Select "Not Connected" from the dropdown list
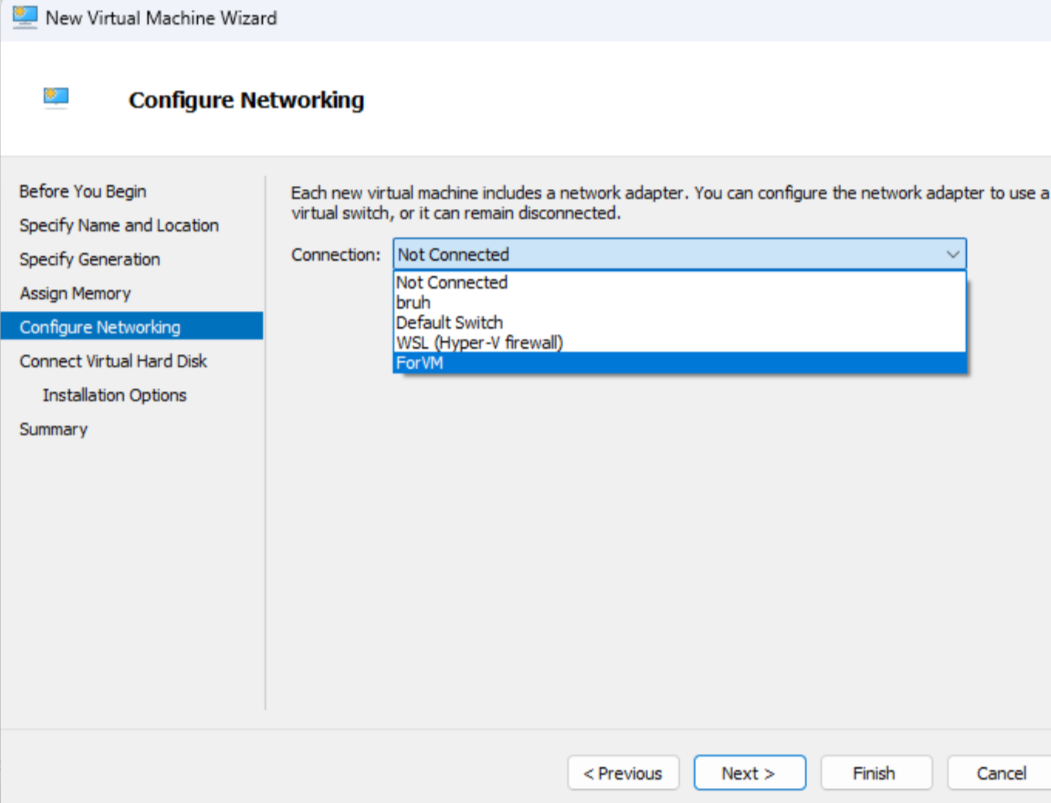Screen dimensions: 1051x803 pyautogui.click(x=452, y=283)
